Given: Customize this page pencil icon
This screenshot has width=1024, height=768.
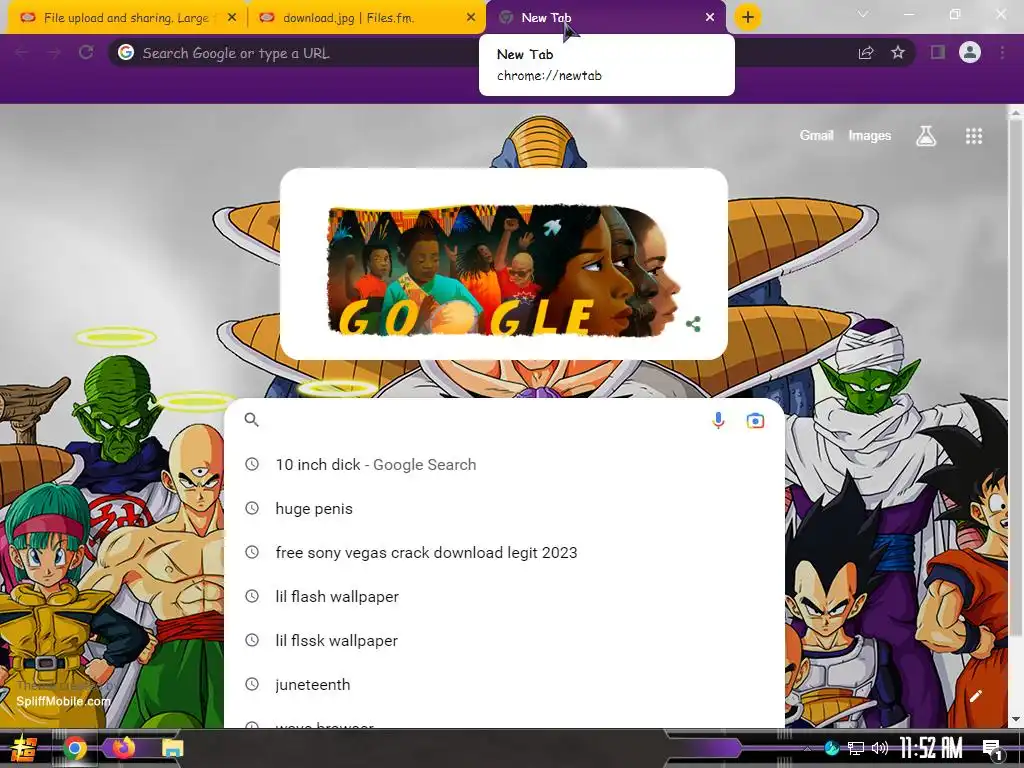Looking at the screenshot, I should [976, 696].
